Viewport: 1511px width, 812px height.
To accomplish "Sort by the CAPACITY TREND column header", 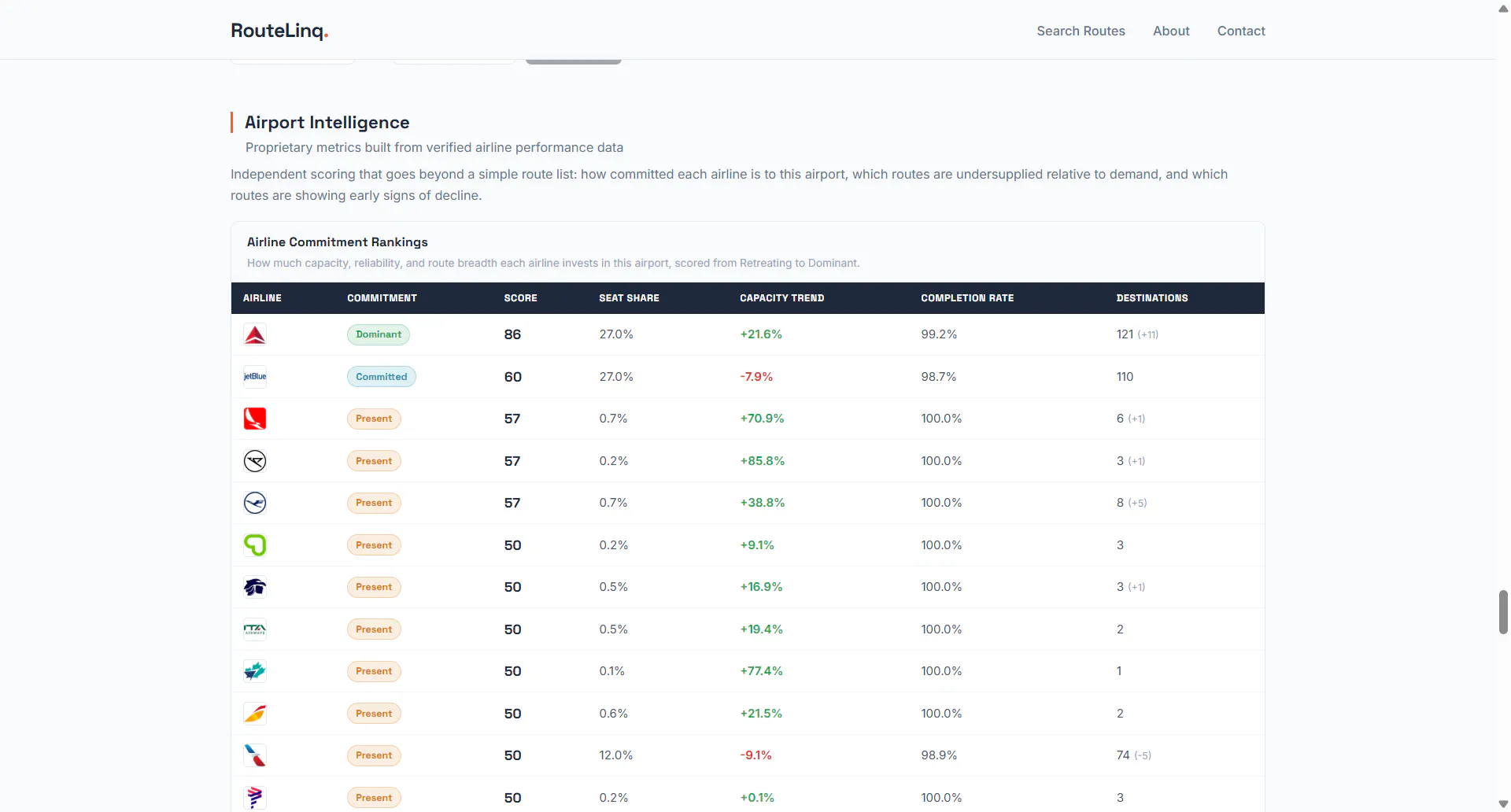I will (781, 298).
